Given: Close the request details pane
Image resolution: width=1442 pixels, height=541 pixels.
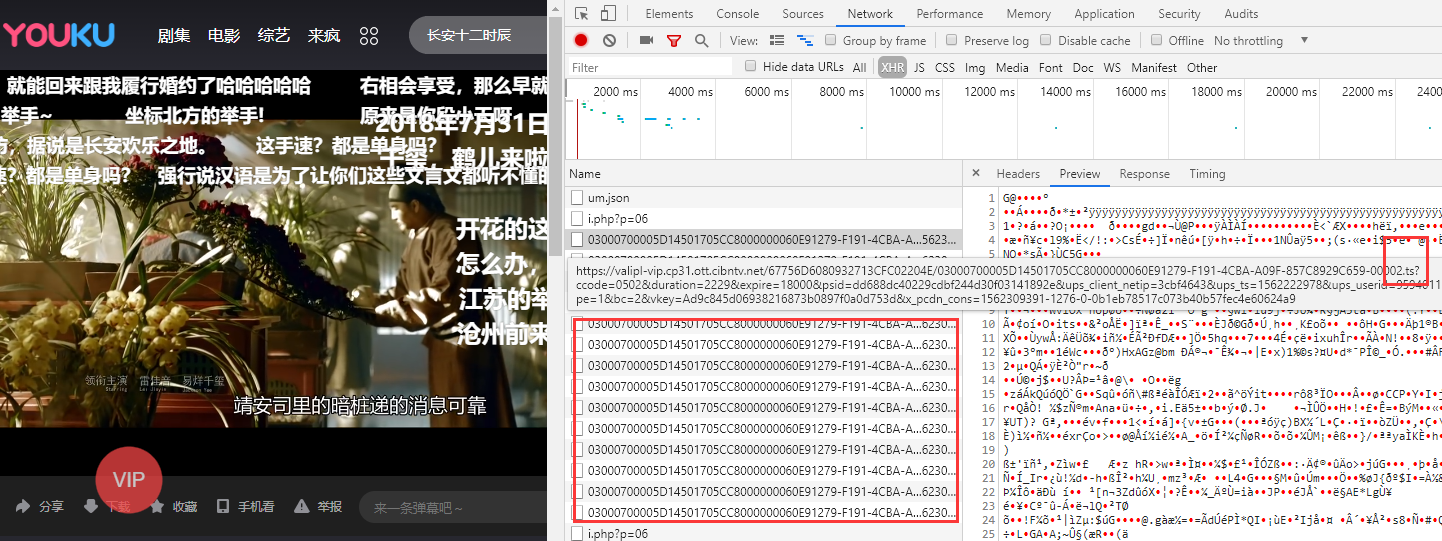Looking at the screenshot, I should pos(976,174).
